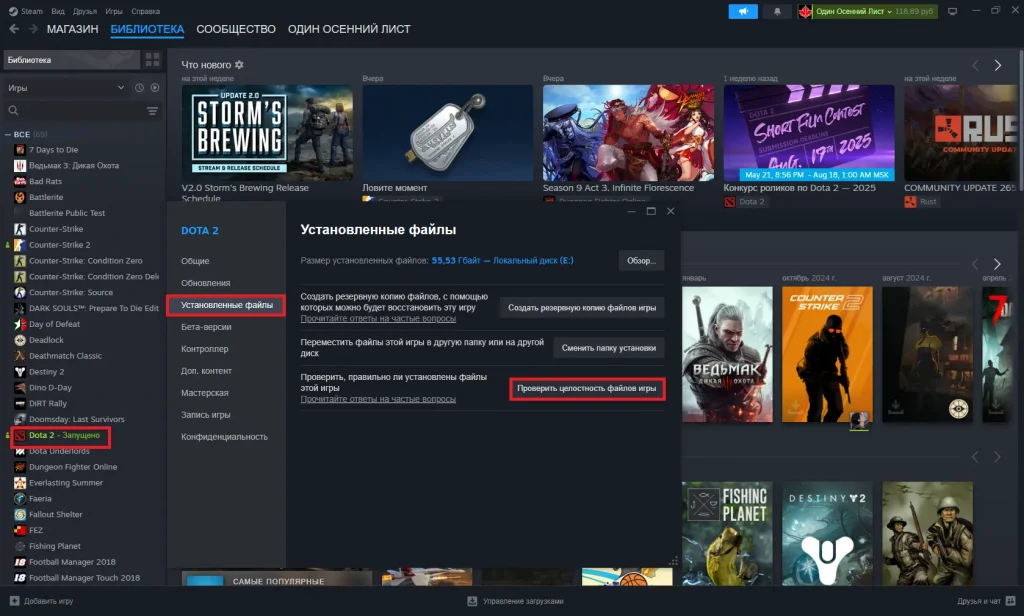Image resolution: width=1024 pixels, height=616 pixels.
Task: Click the Football Manager 2018 icon
Action: click(20, 562)
